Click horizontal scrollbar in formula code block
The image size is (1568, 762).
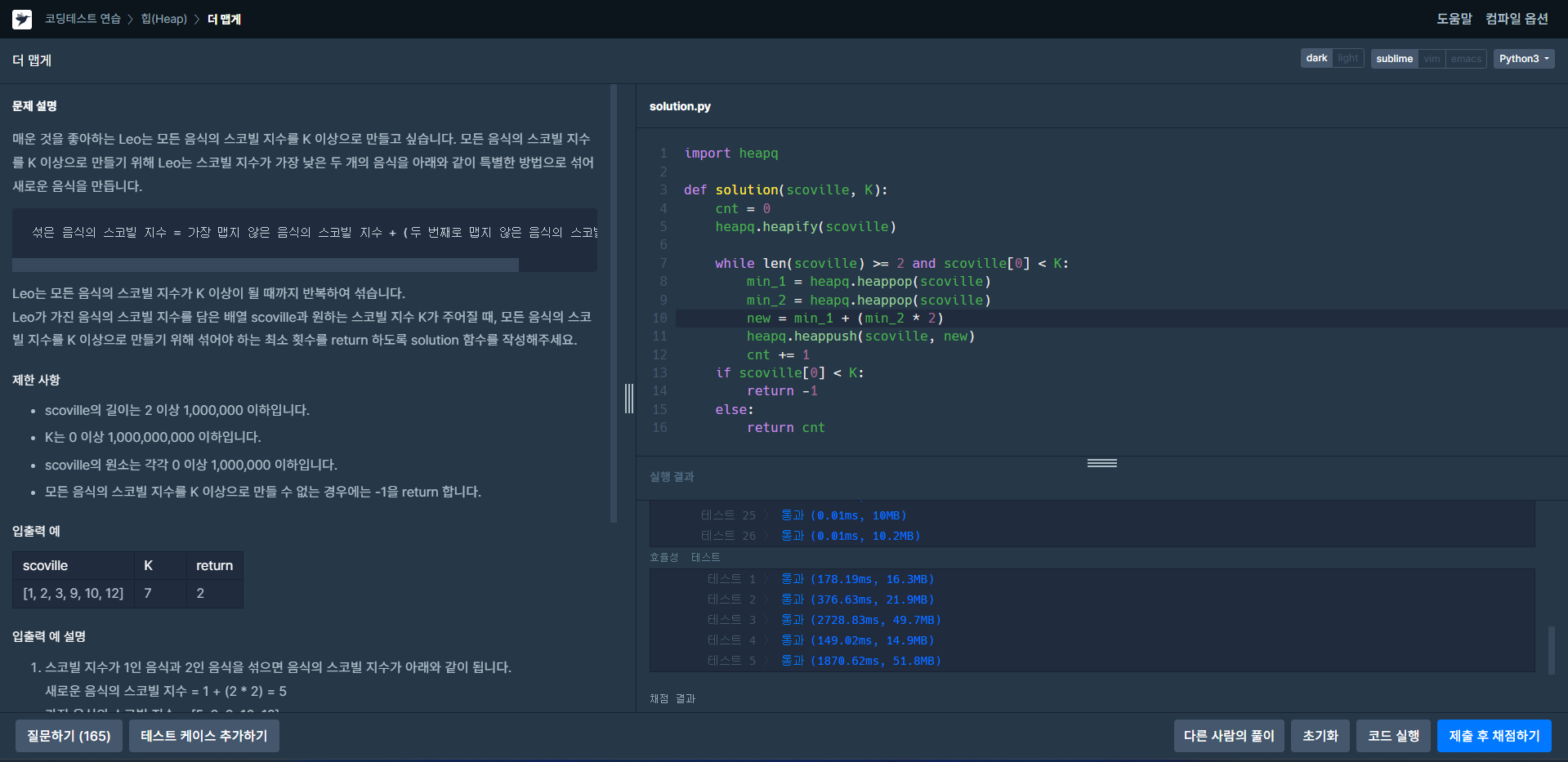pos(266,265)
